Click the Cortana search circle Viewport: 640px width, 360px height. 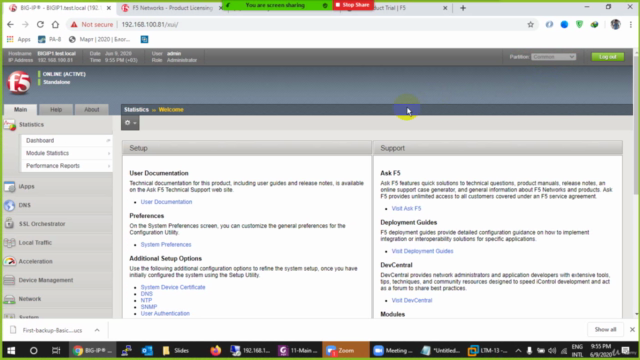[33, 351]
